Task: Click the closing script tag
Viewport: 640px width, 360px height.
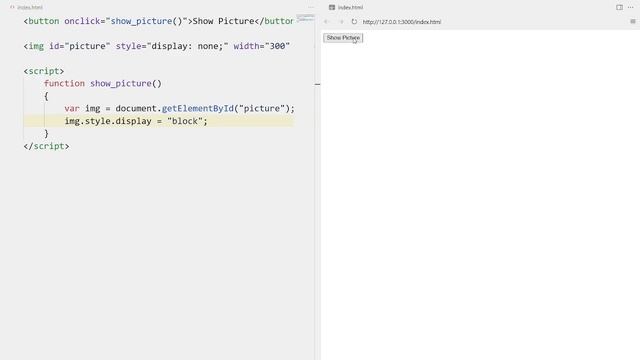Action: coord(46,146)
